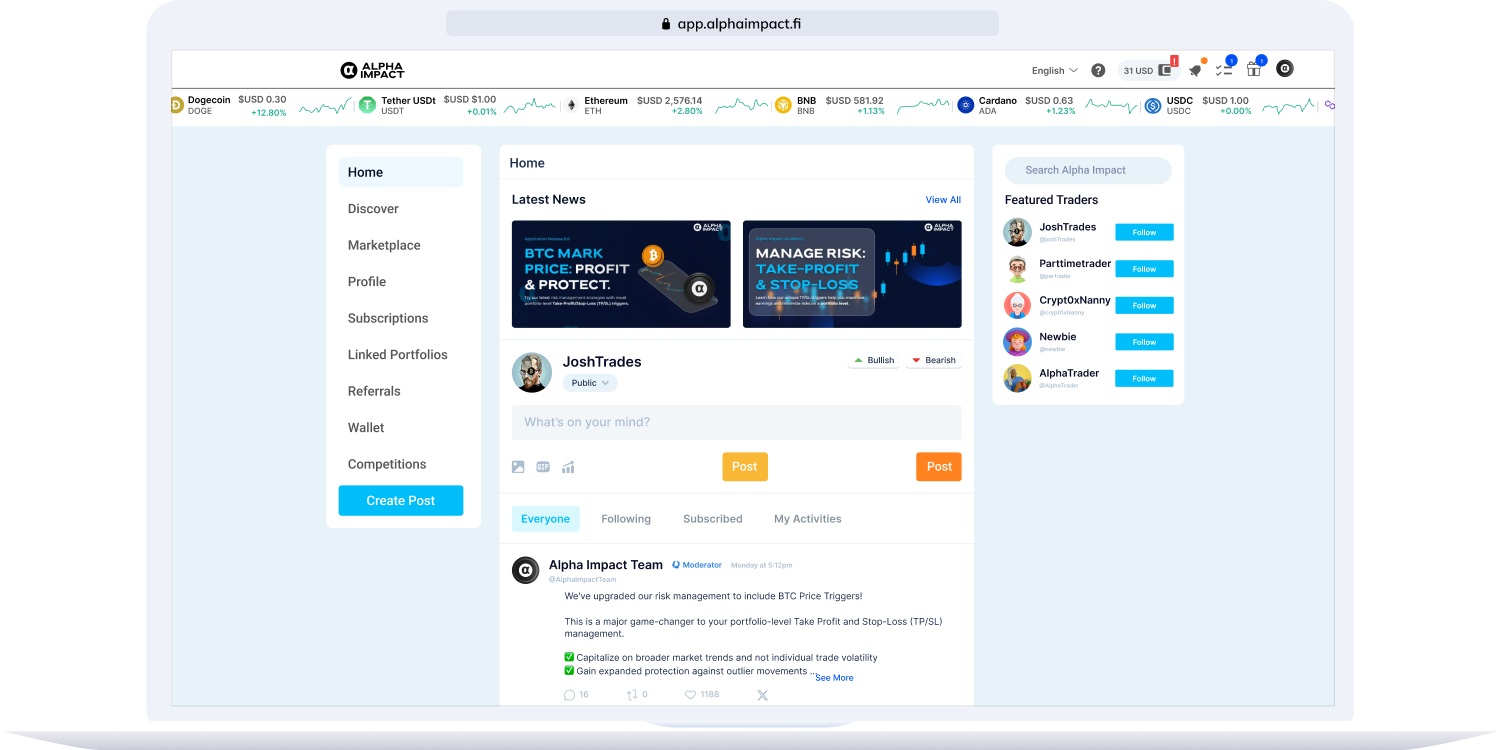Switch to the Following feed tab
The height and width of the screenshot is (750, 1502).
click(x=626, y=519)
